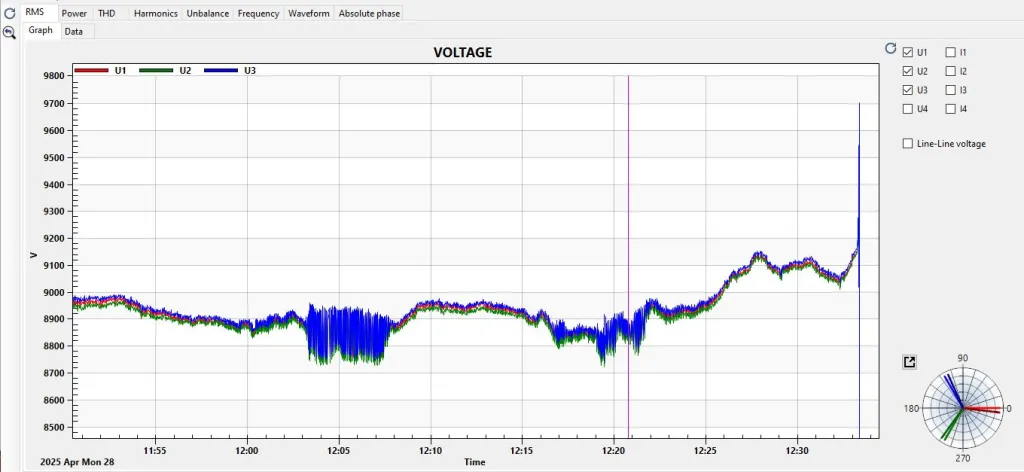Switch to the THD tab

point(106,13)
